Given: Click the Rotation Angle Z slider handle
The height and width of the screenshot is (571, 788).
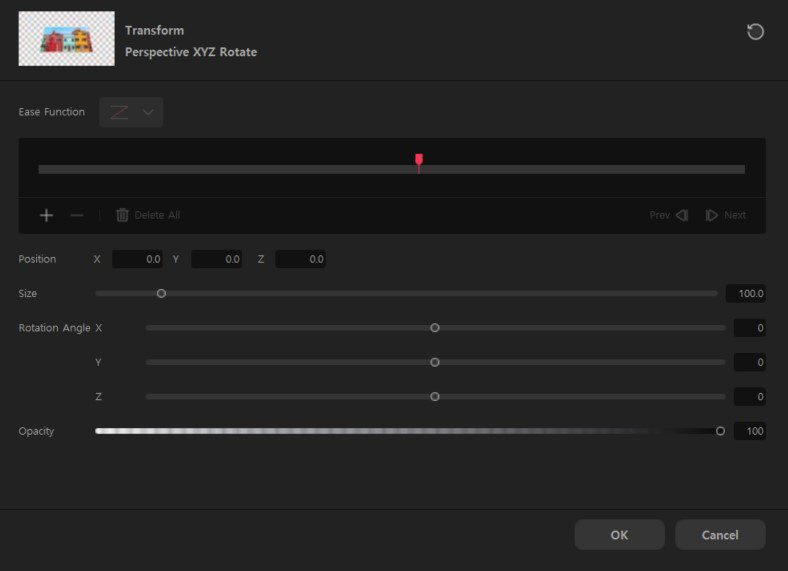Looking at the screenshot, I should 435,397.
